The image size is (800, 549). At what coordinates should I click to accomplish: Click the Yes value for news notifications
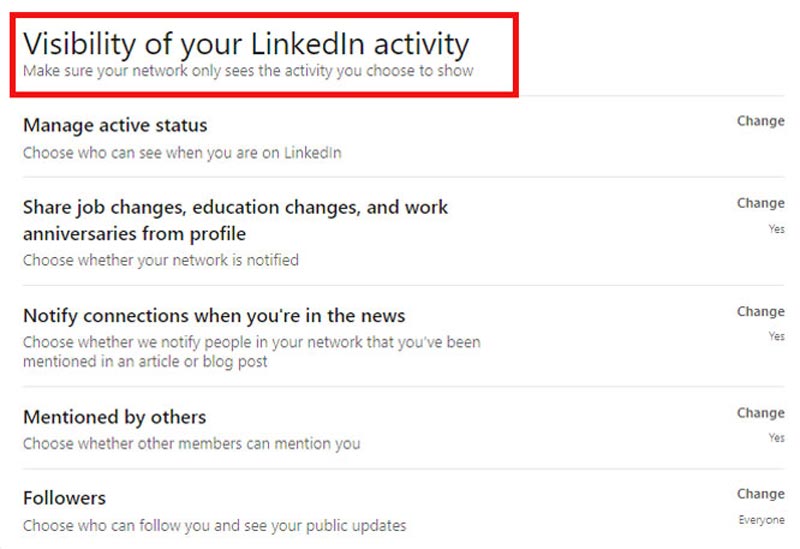(776, 337)
